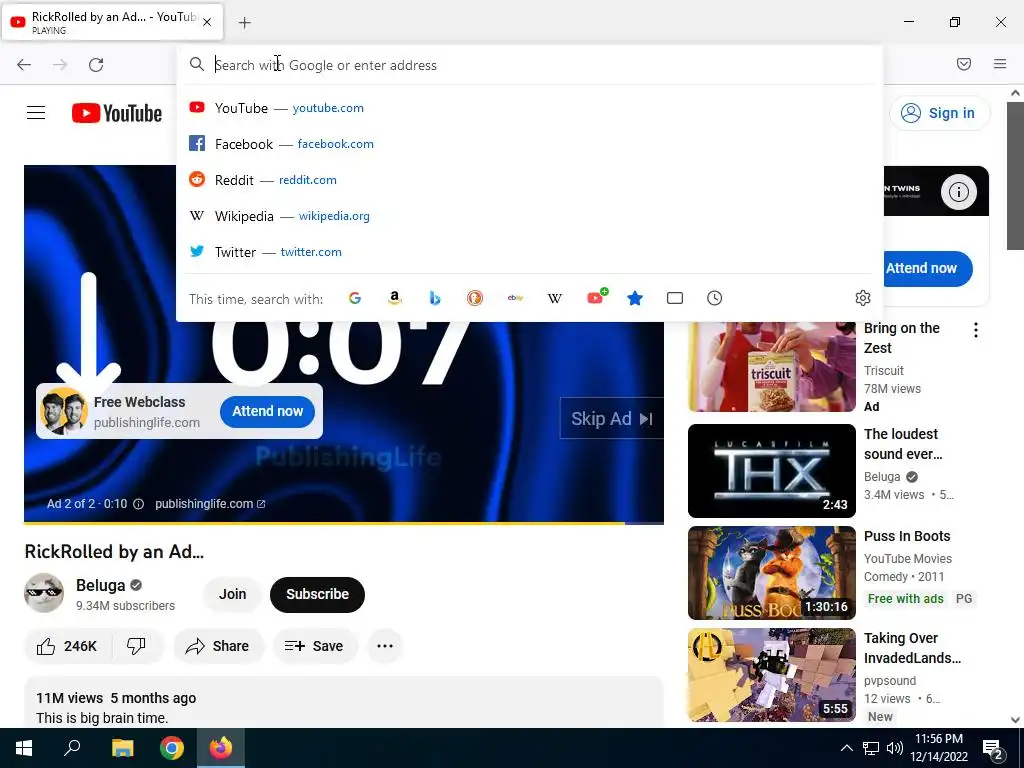
Task: Focus the address bar search field
Action: 530,65
